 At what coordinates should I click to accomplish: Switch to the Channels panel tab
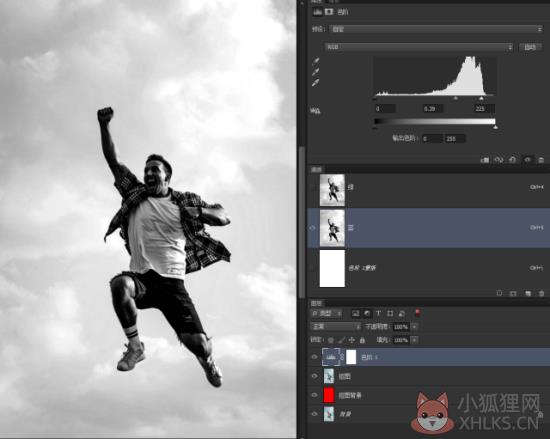[316, 170]
